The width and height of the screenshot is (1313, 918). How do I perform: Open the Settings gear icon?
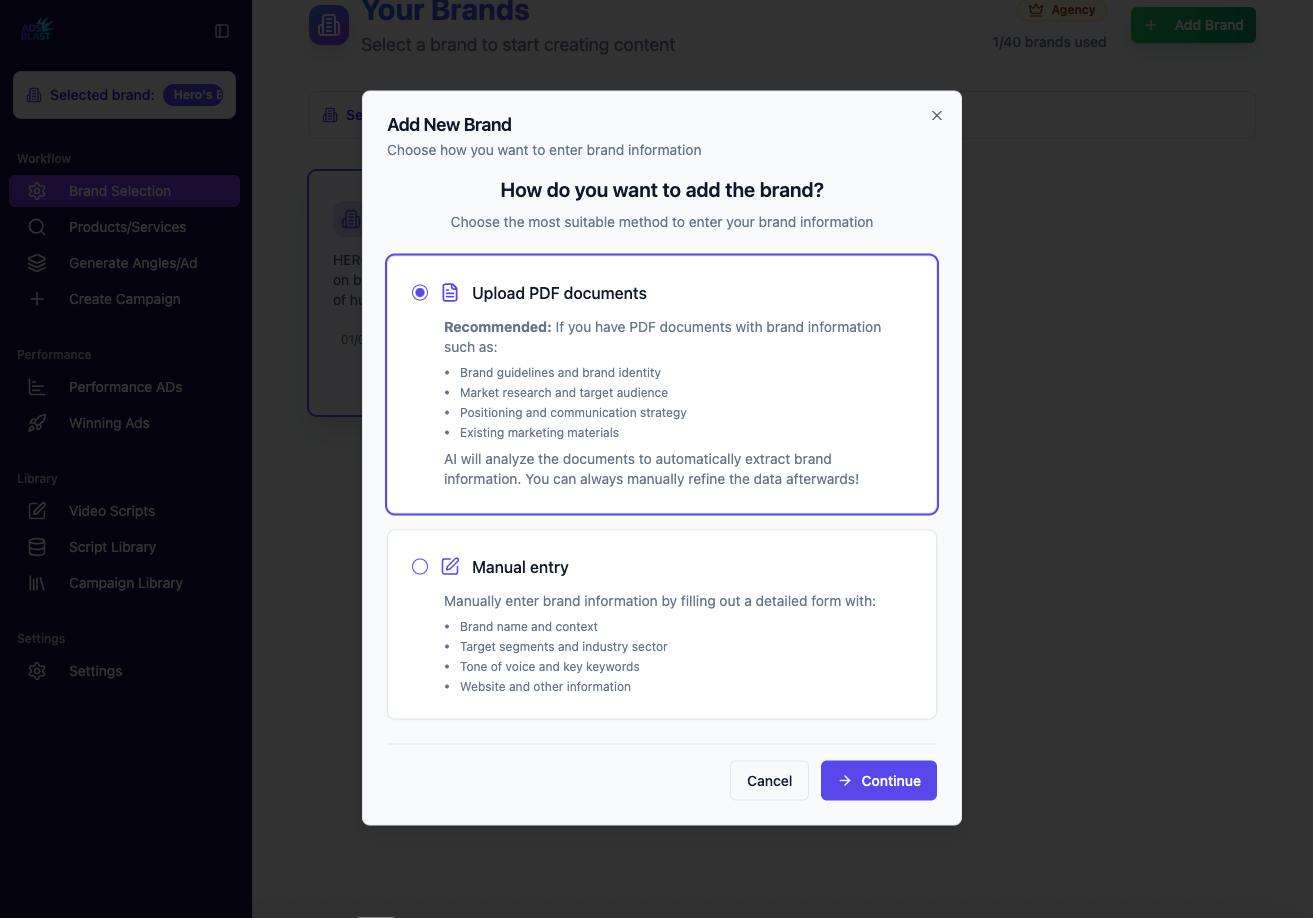[37, 671]
